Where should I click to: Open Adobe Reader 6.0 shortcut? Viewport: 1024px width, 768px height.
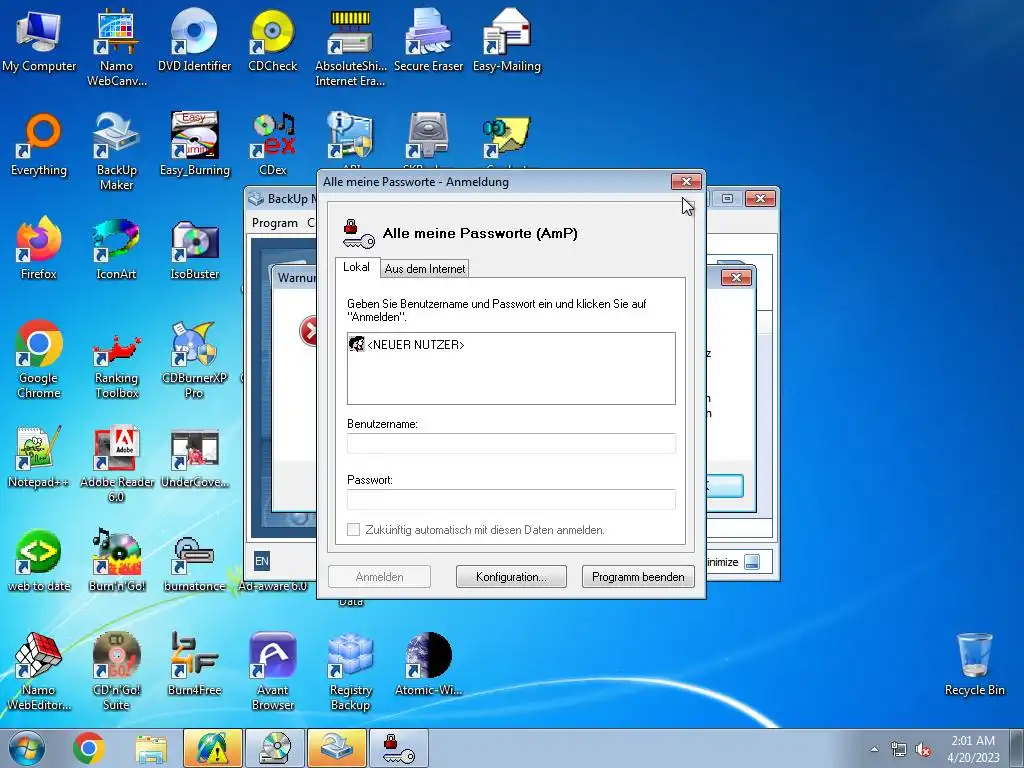[116, 464]
